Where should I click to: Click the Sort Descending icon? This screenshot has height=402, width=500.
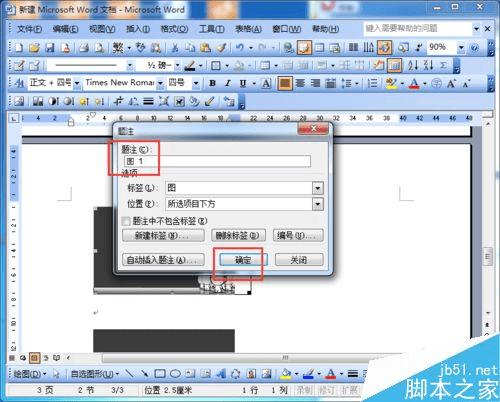tap(428, 65)
